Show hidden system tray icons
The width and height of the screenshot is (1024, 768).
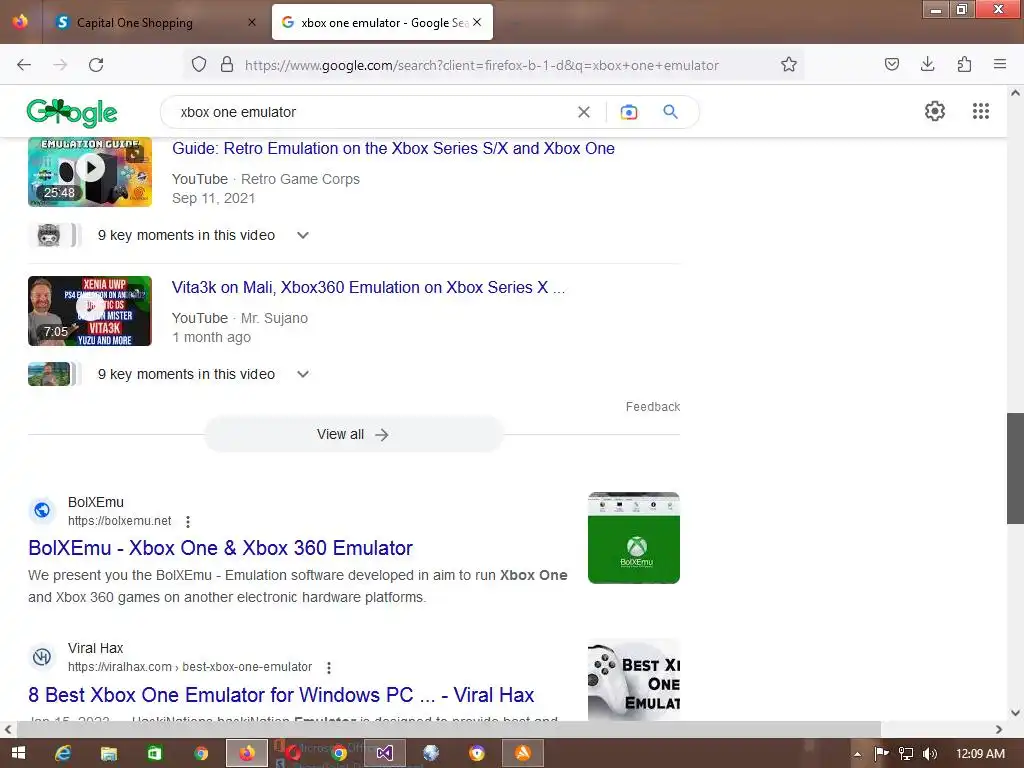coord(857,754)
